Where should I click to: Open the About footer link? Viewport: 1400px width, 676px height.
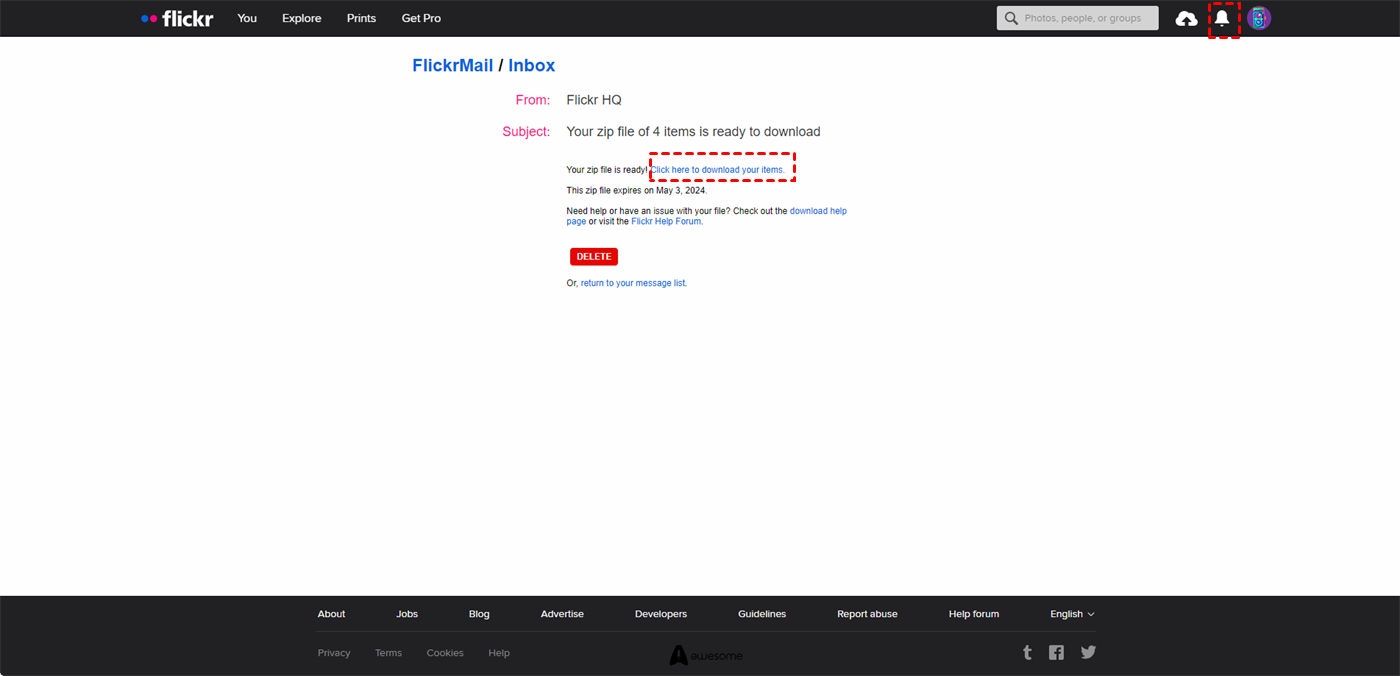tap(331, 614)
